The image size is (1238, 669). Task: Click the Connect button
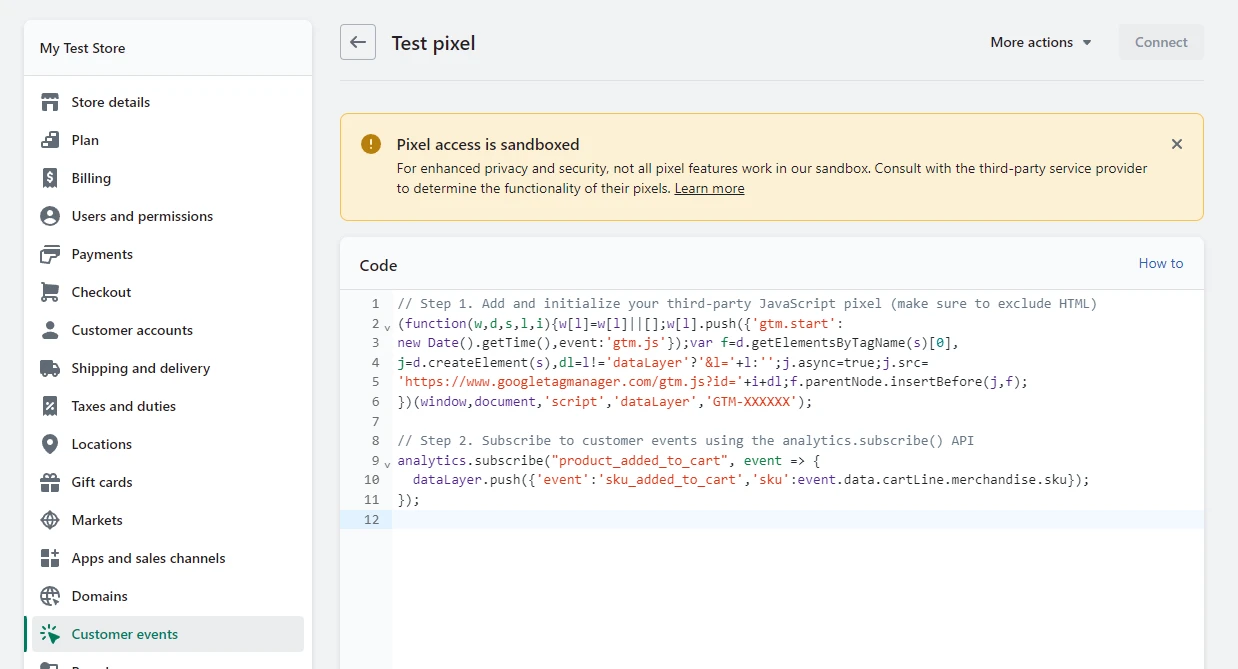[1161, 42]
